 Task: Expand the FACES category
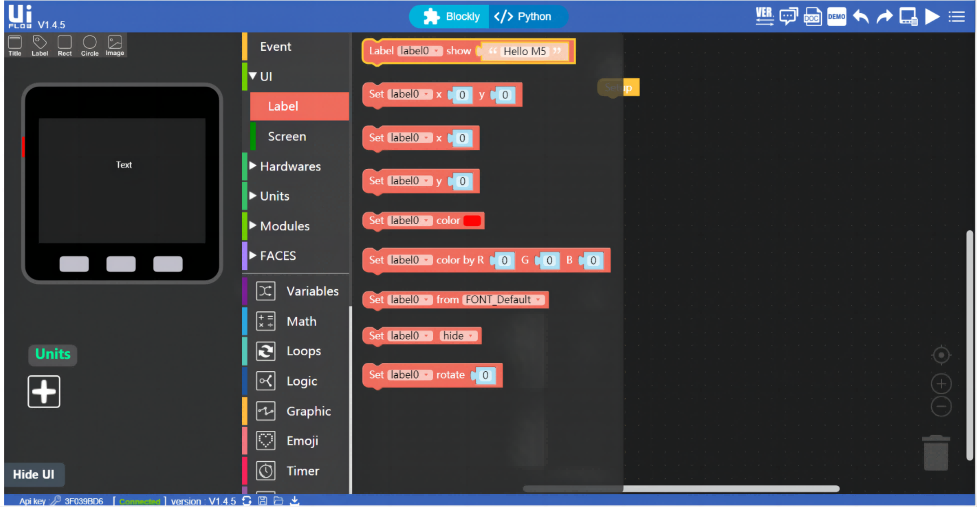coord(253,255)
